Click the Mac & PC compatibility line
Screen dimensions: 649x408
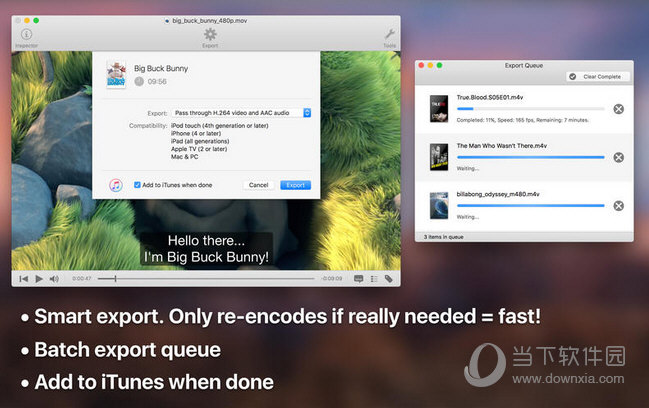184,157
